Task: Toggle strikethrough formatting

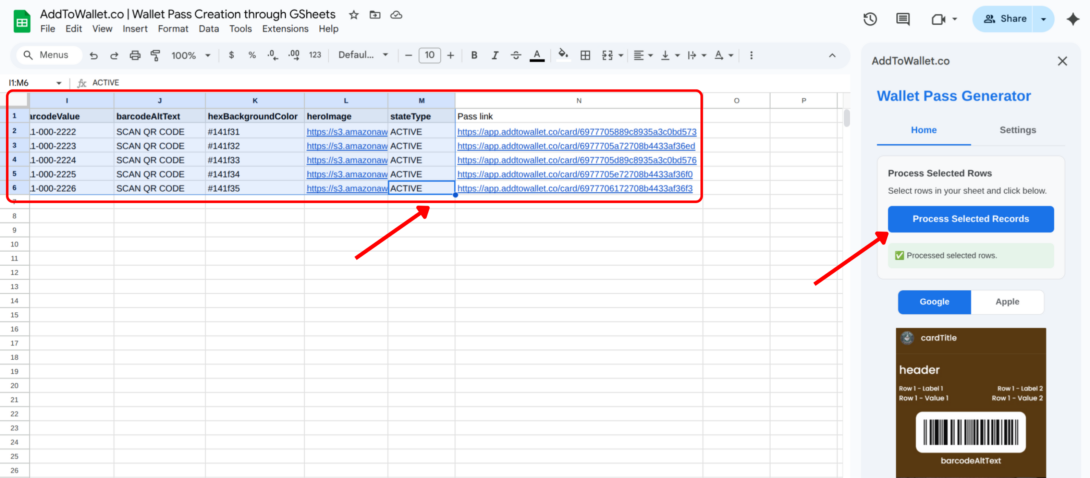Action: tap(516, 56)
